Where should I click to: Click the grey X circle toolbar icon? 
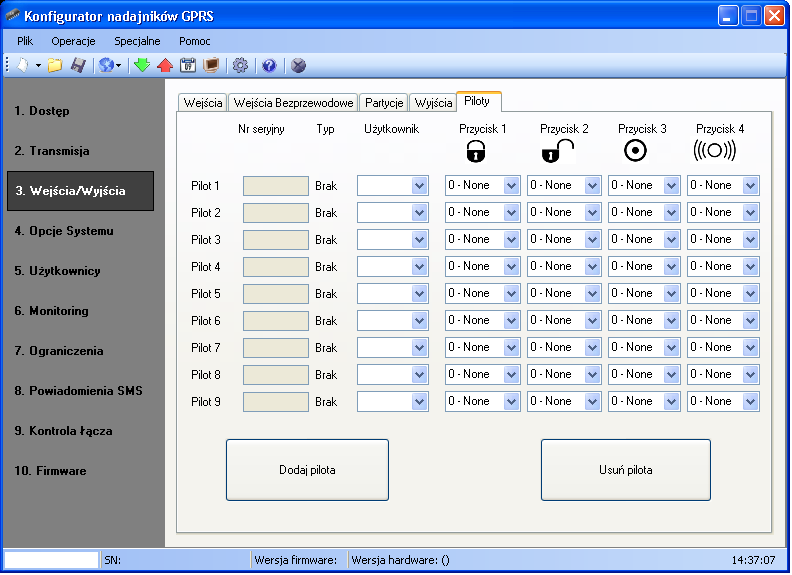click(x=299, y=65)
